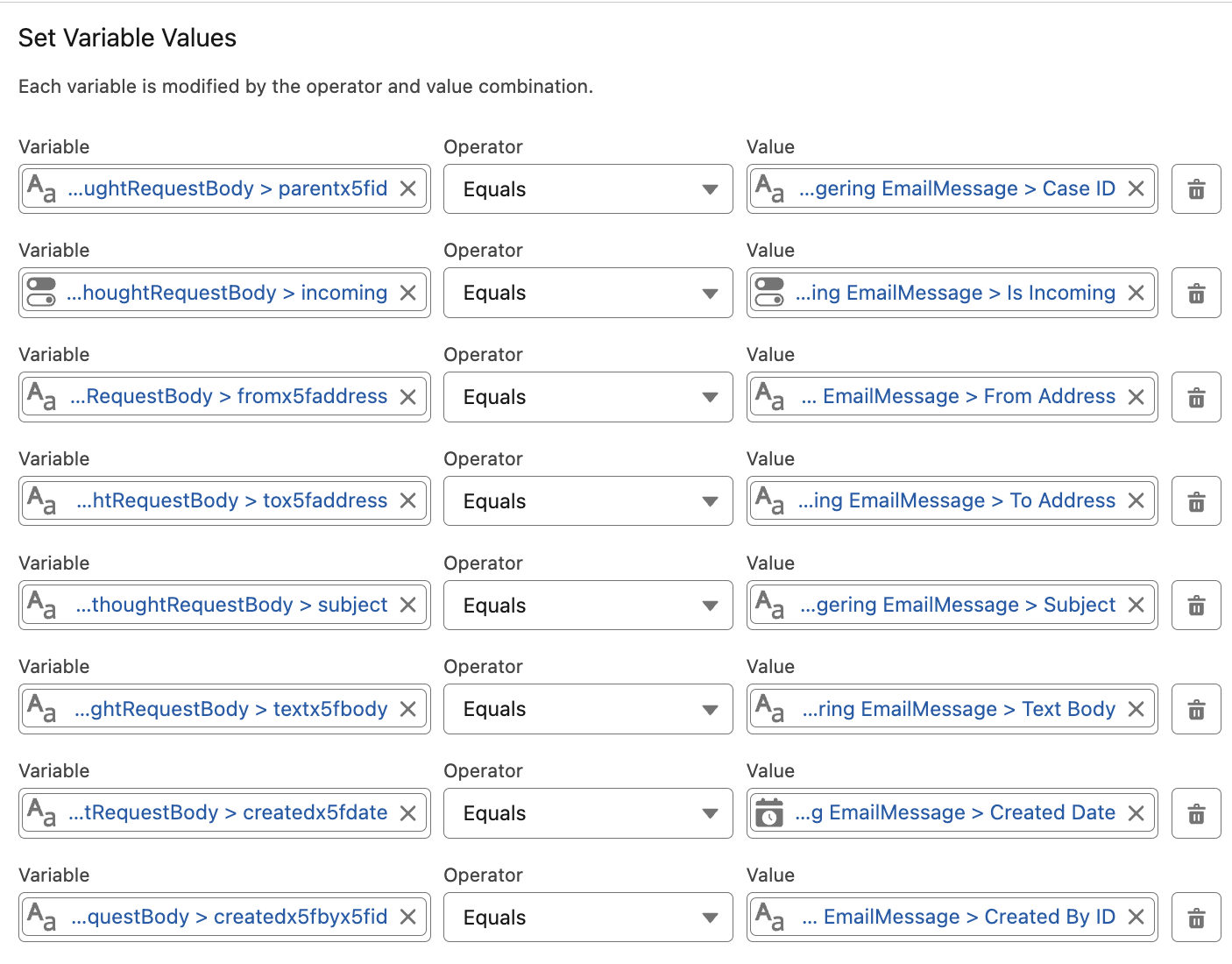Viewport: 1232px width, 964px height.
Task: Select EmailMessage > Case ID value text
Action: pyautogui.click(x=957, y=189)
